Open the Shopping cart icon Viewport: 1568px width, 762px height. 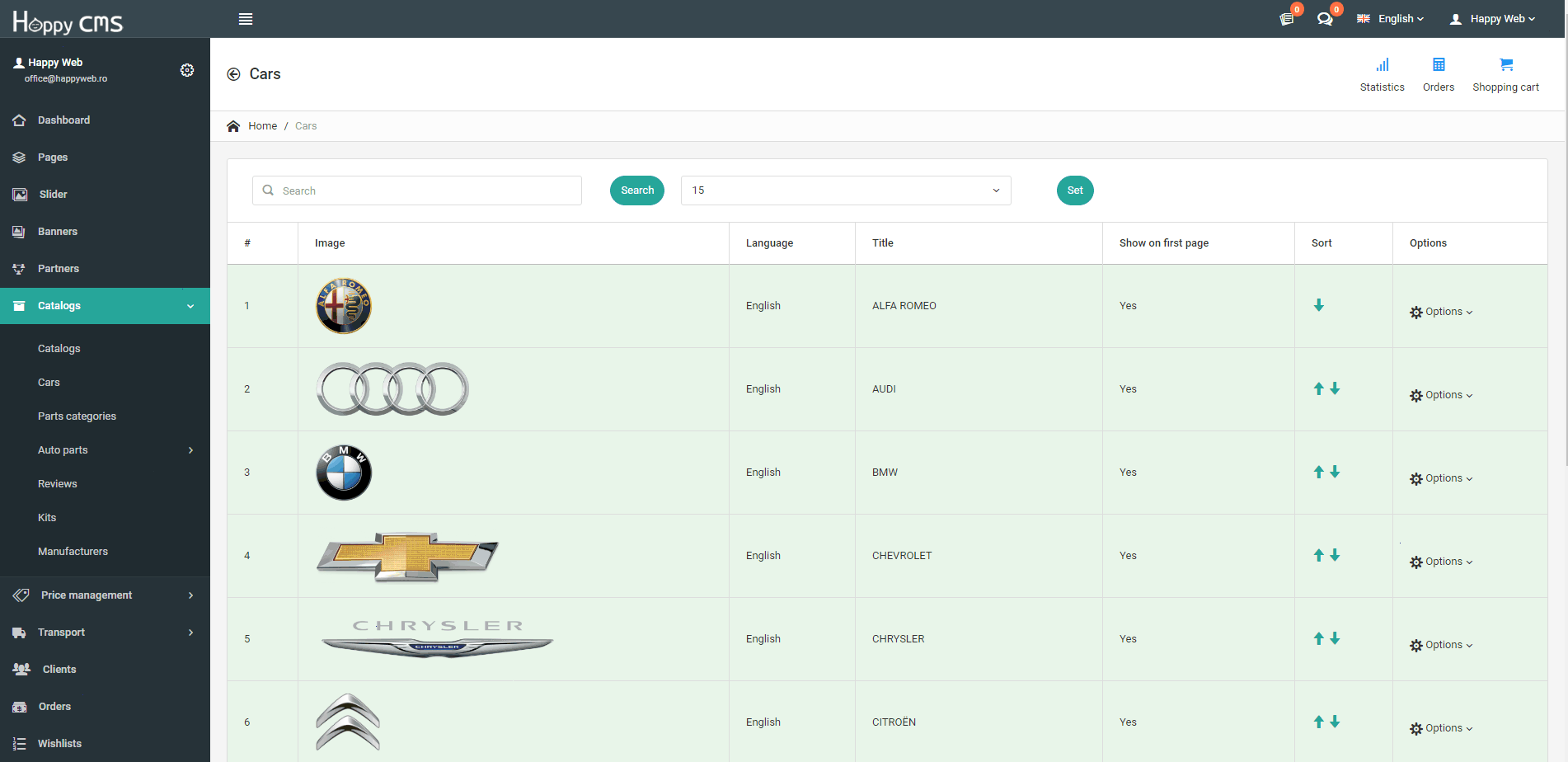1506,64
